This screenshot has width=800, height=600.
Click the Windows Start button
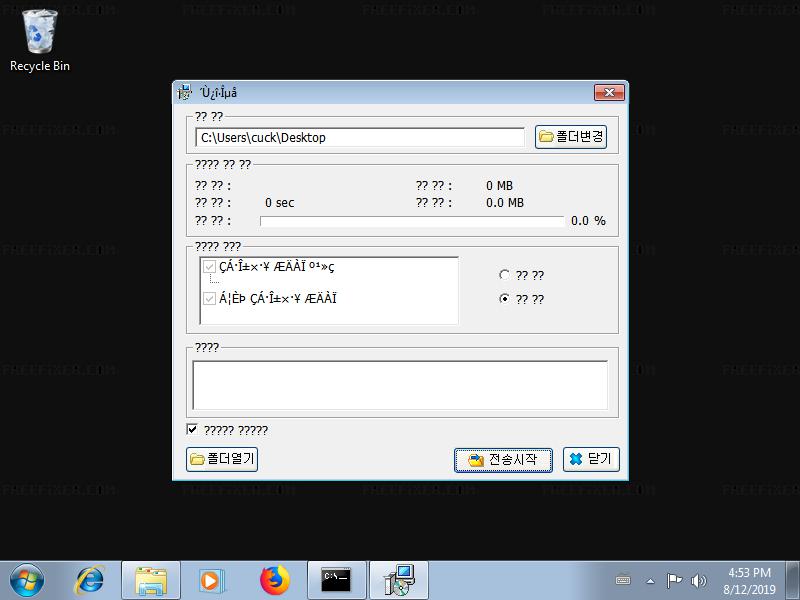[27, 579]
